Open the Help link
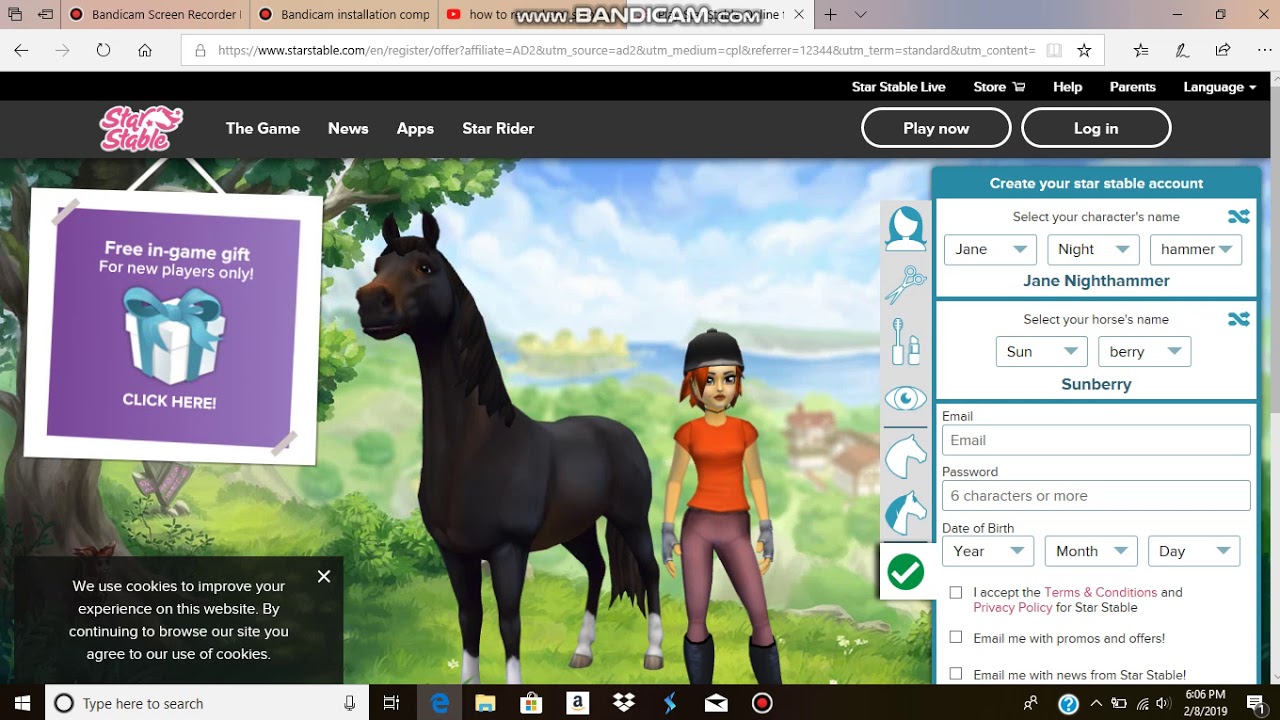Image resolution: width=1280 pixels, height=720 pixels. coord(1067,87)
